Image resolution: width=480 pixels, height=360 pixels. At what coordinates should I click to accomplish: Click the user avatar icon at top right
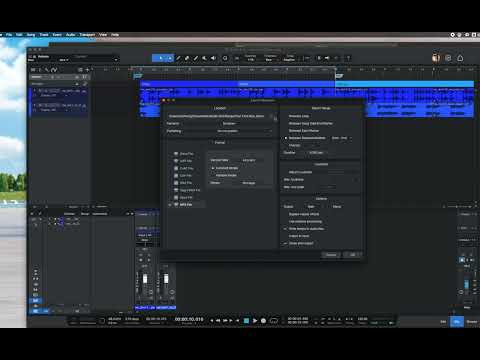tap(436, 58)
